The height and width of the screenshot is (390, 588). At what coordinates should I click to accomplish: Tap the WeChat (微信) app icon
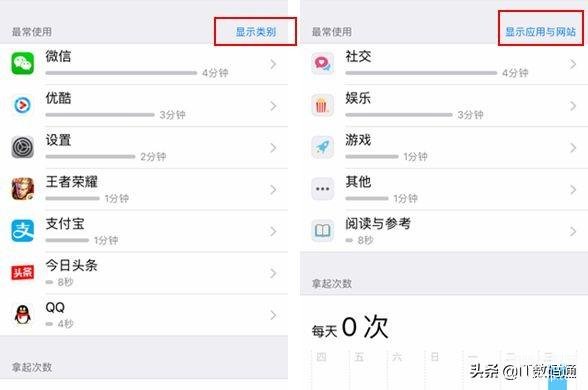(x=22, y=64)
